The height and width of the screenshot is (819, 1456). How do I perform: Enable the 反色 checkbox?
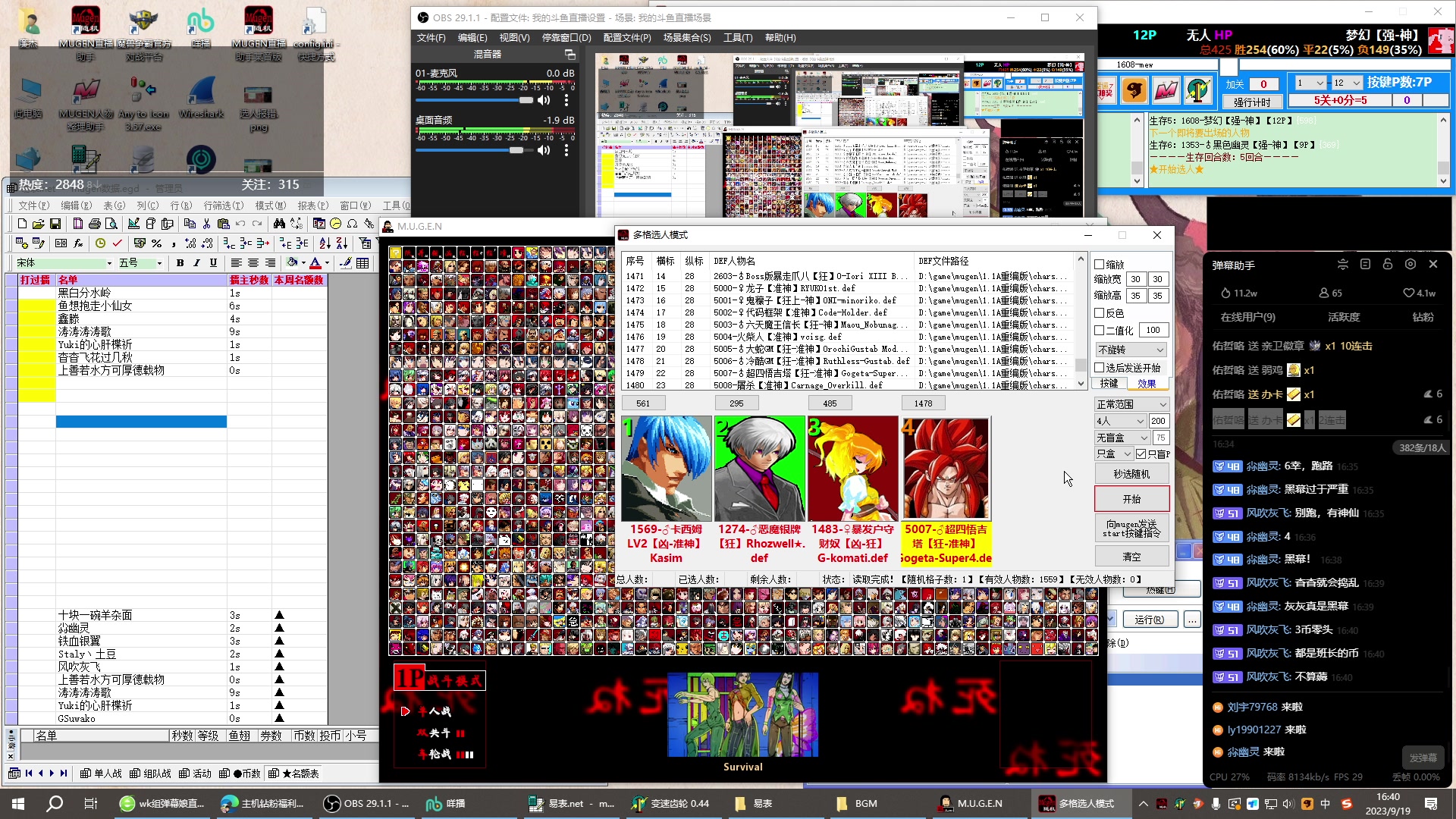tap(1099, 313)
